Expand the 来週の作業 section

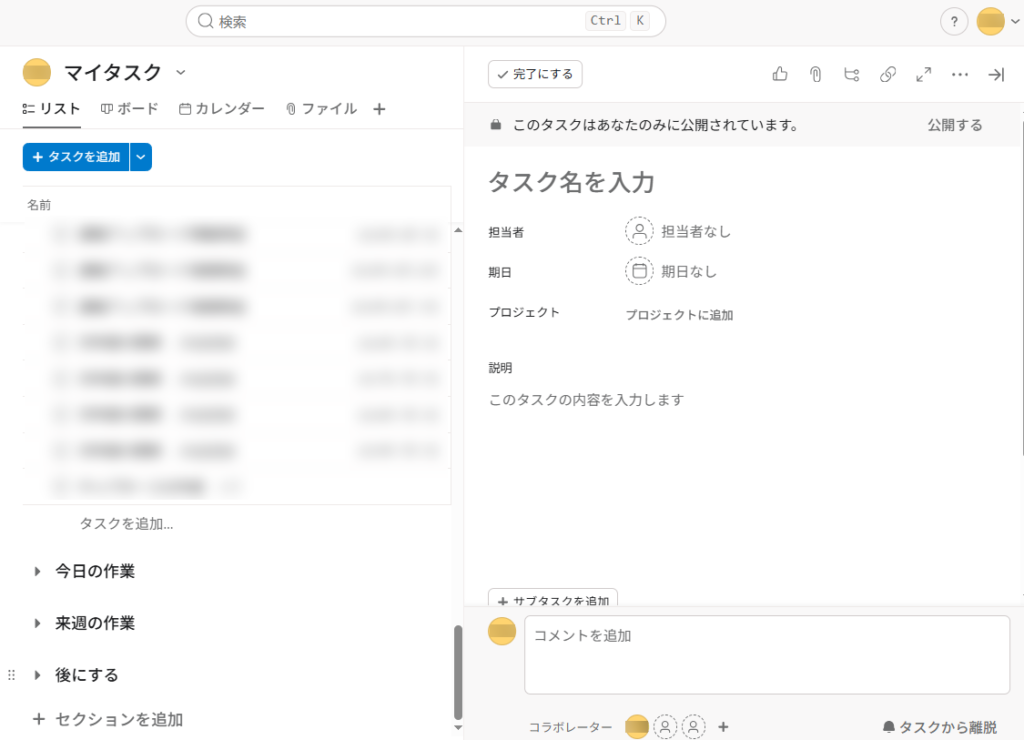37,624
